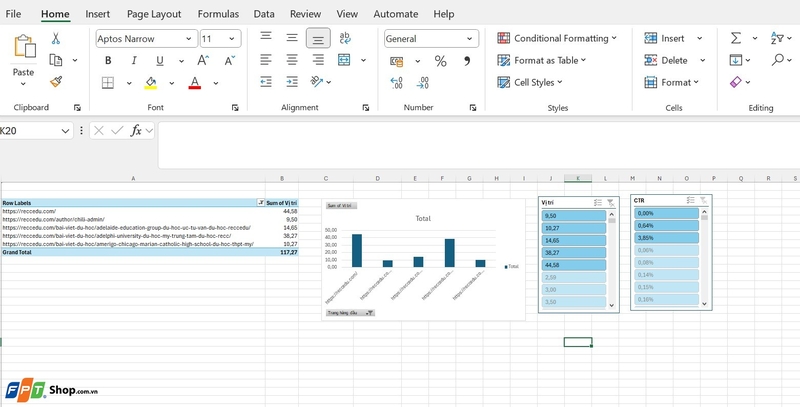800x407 pixels.
Task: Apply red font color
Action: tap(194, 83)
